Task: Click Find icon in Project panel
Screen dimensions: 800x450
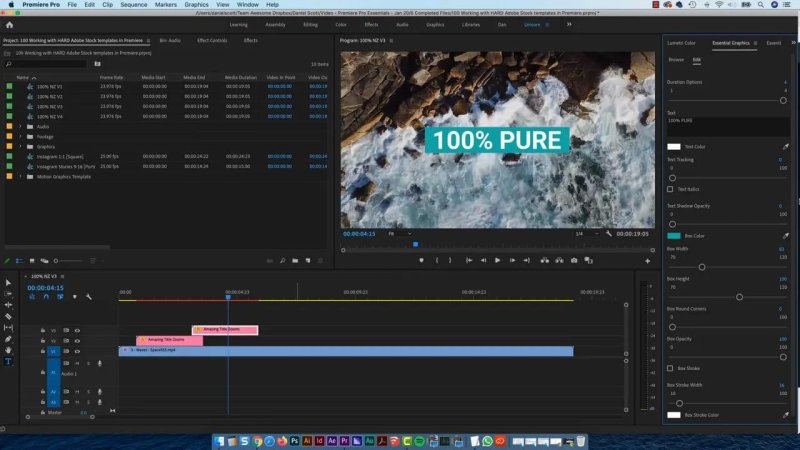Action: pyautogui.click(x=283, y=261)
